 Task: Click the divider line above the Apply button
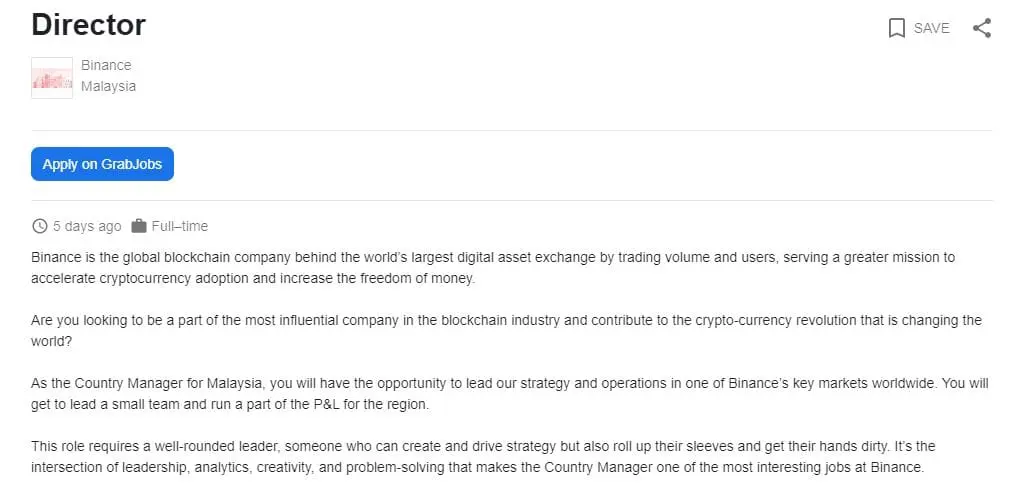pyautogui.click(x=511, y=130)
